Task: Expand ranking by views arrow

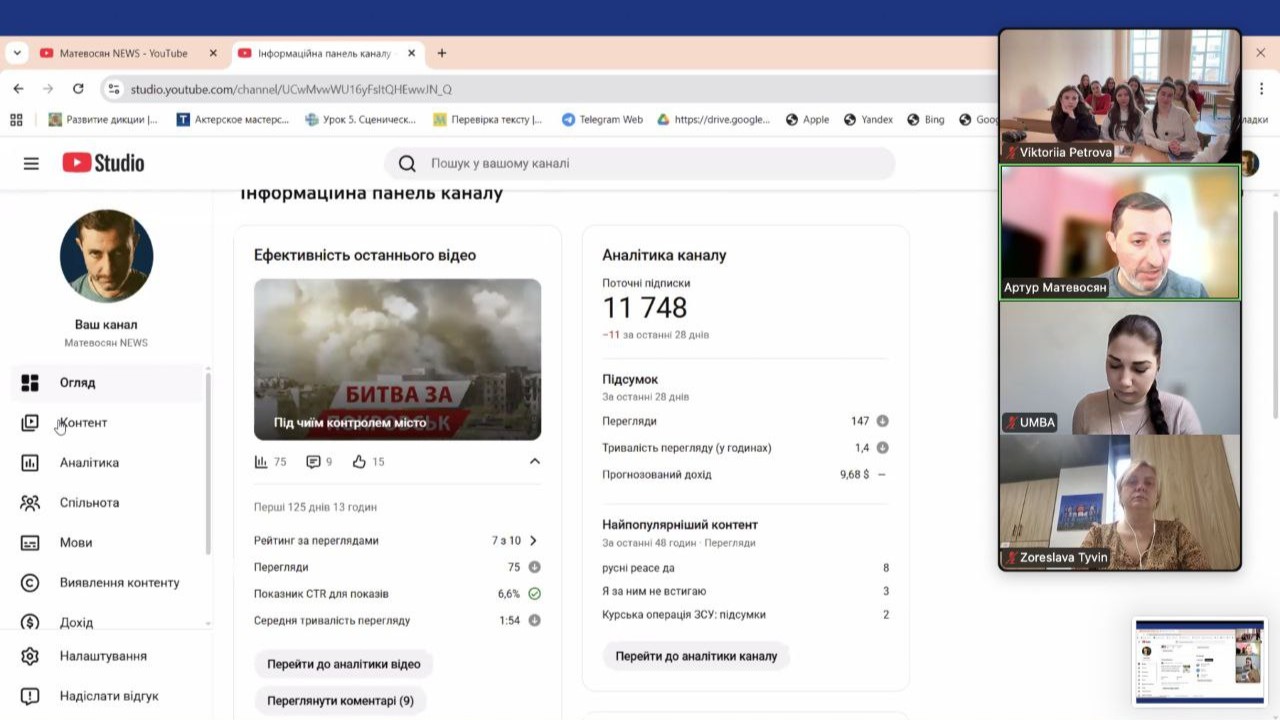Action: point(533,541)
